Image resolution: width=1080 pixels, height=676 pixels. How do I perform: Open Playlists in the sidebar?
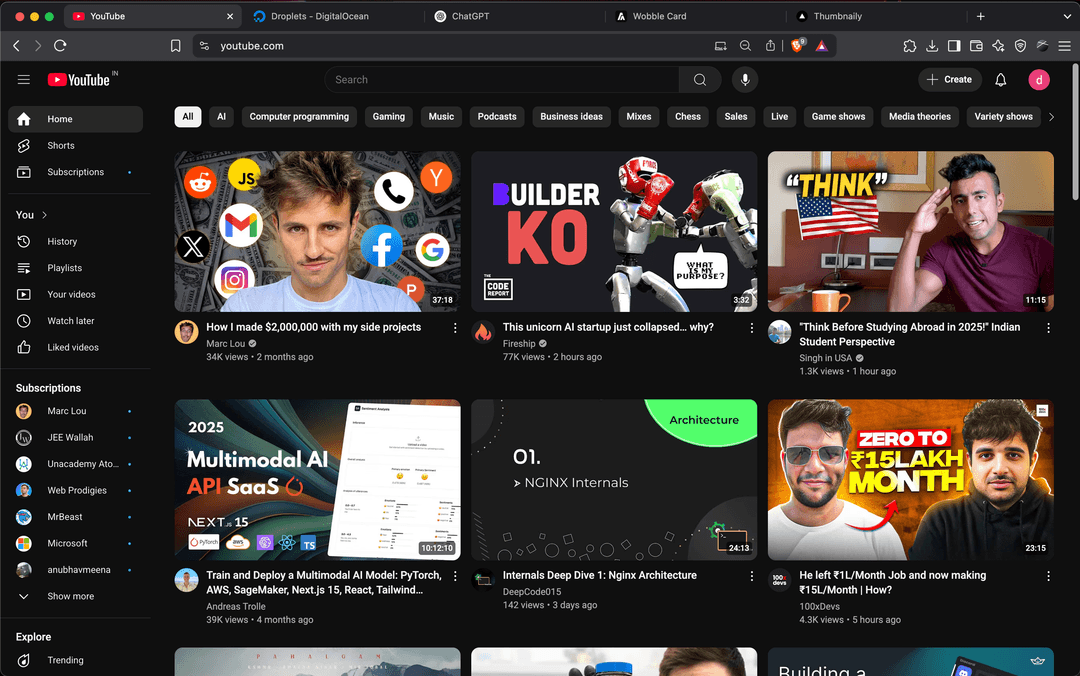click(75, 268)
